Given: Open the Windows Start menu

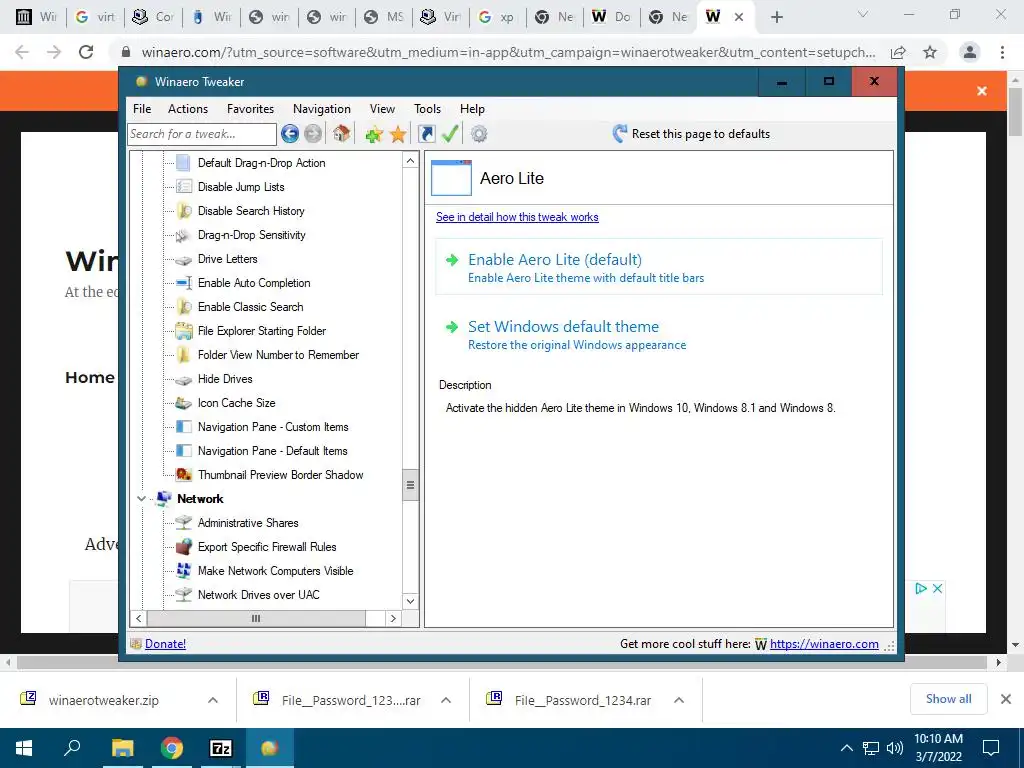Looking at the screenshot, I should pyautogui.click(x=24, y=748).
